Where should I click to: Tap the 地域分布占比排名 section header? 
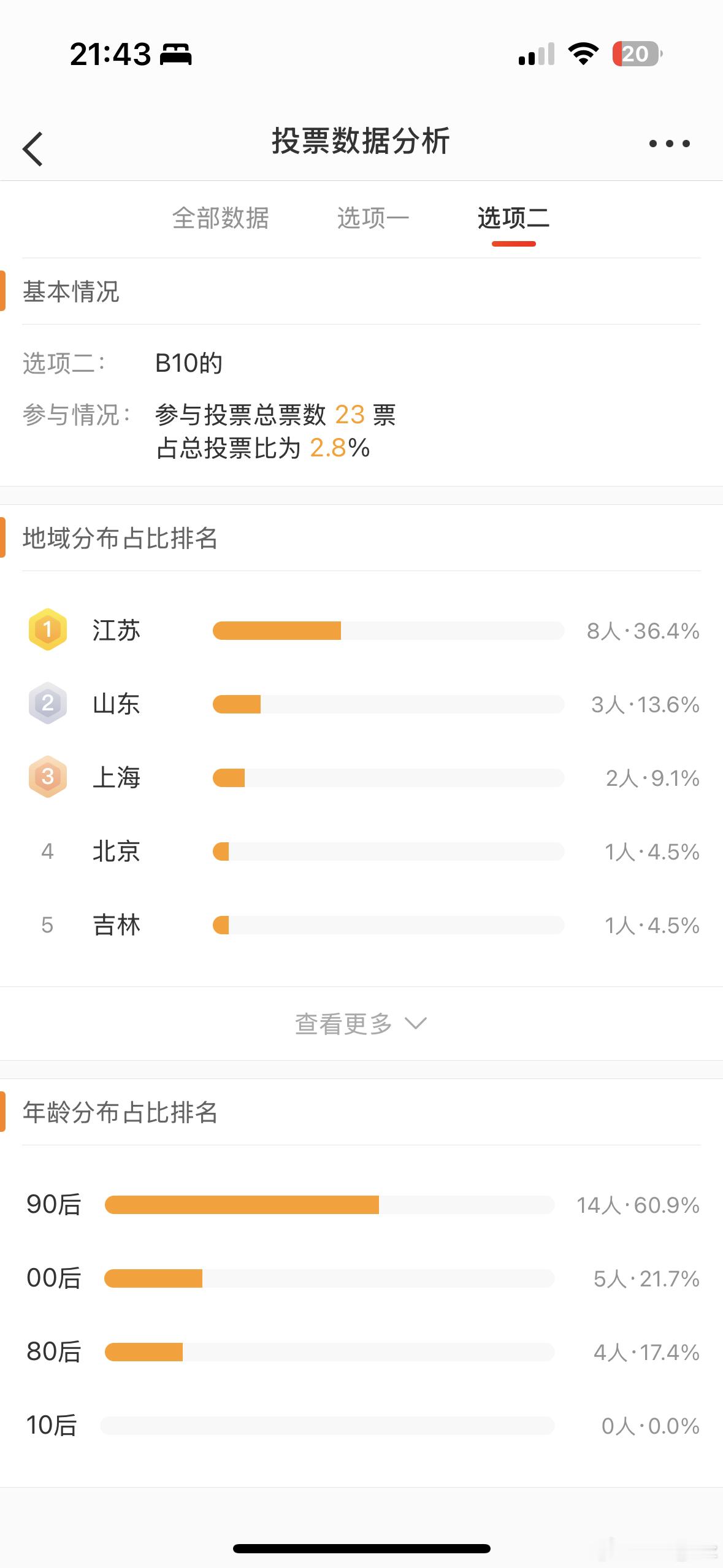click(x=120, y=538)
